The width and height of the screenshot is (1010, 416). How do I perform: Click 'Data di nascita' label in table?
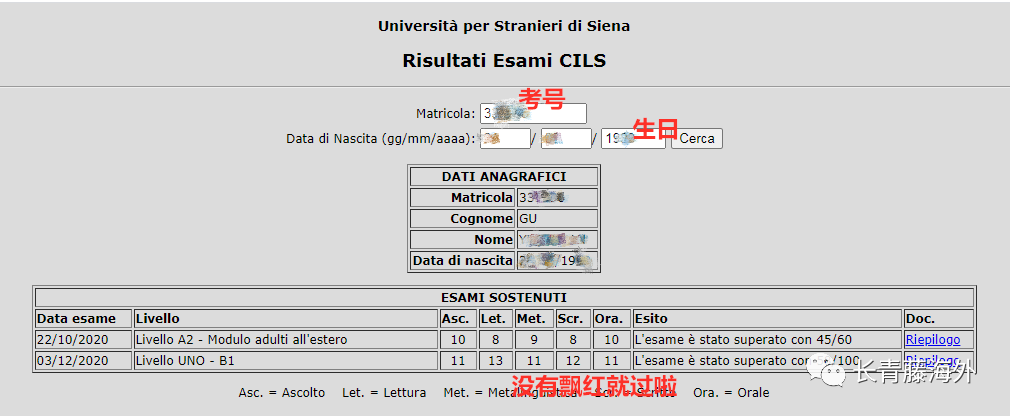pyautogui.click(x=462, y=261)
